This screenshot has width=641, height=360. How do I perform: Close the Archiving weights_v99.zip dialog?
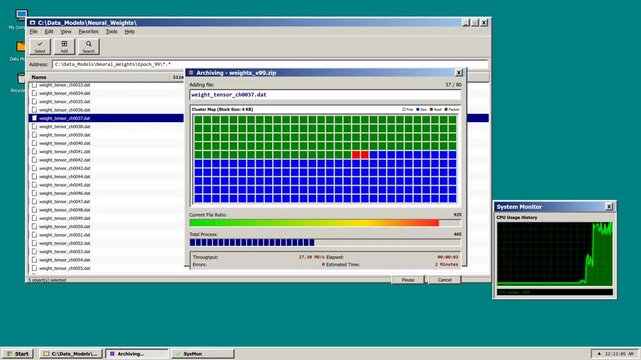[459, 73]
